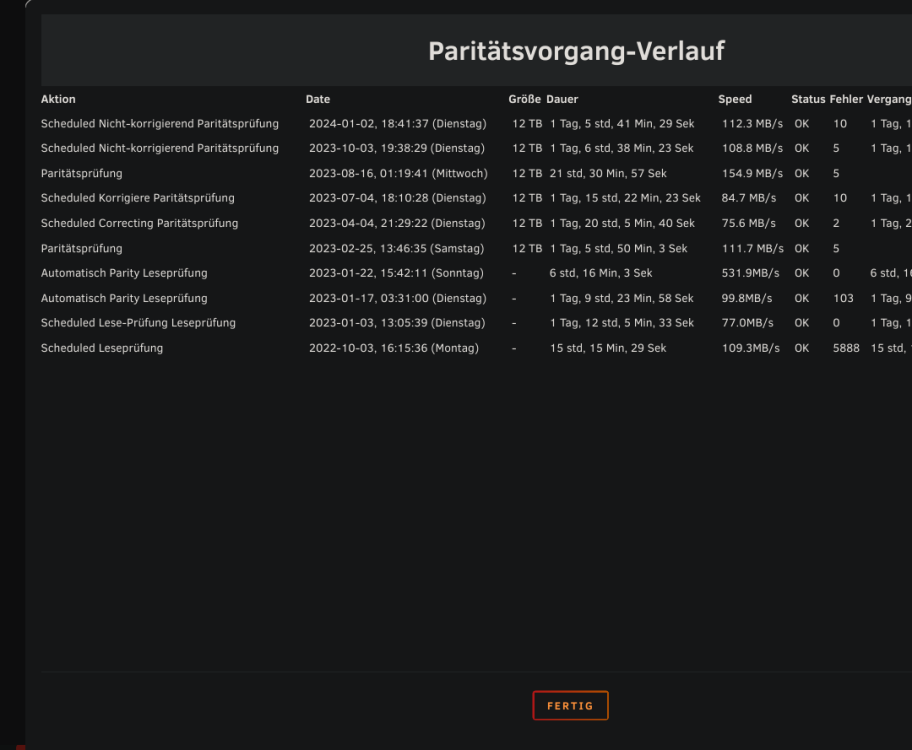Click duration 1 Tag, 5 std, 41 Min, 29 Sek
The height and width of the screenshot is (750, 912).
622,123
